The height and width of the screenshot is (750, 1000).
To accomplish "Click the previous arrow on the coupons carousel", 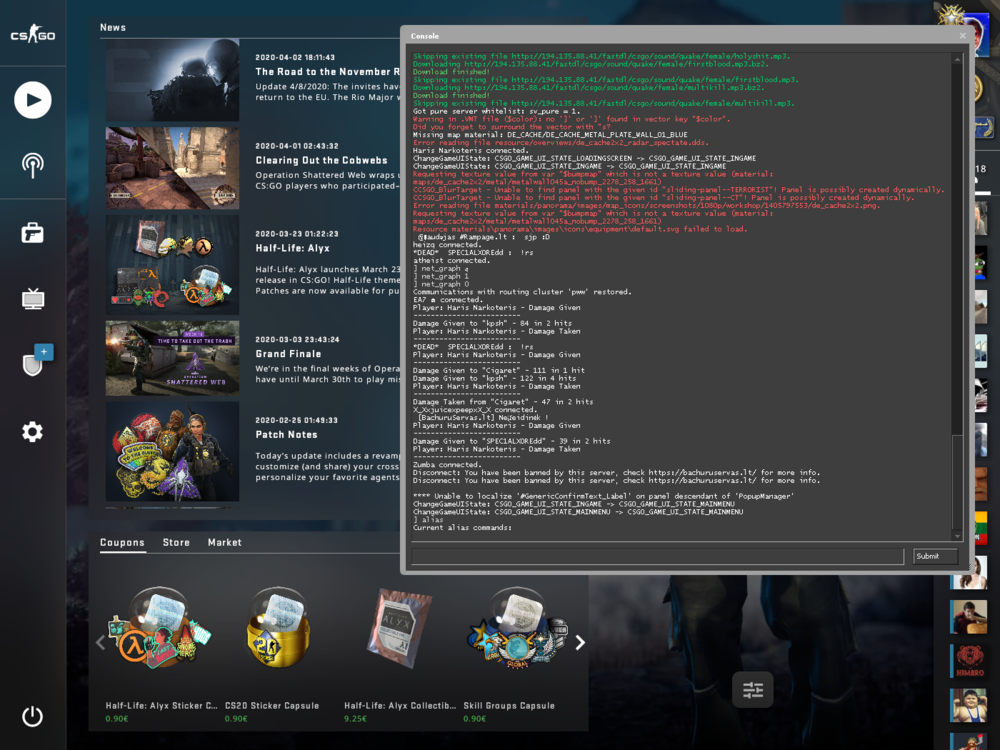I will (99, 642).
